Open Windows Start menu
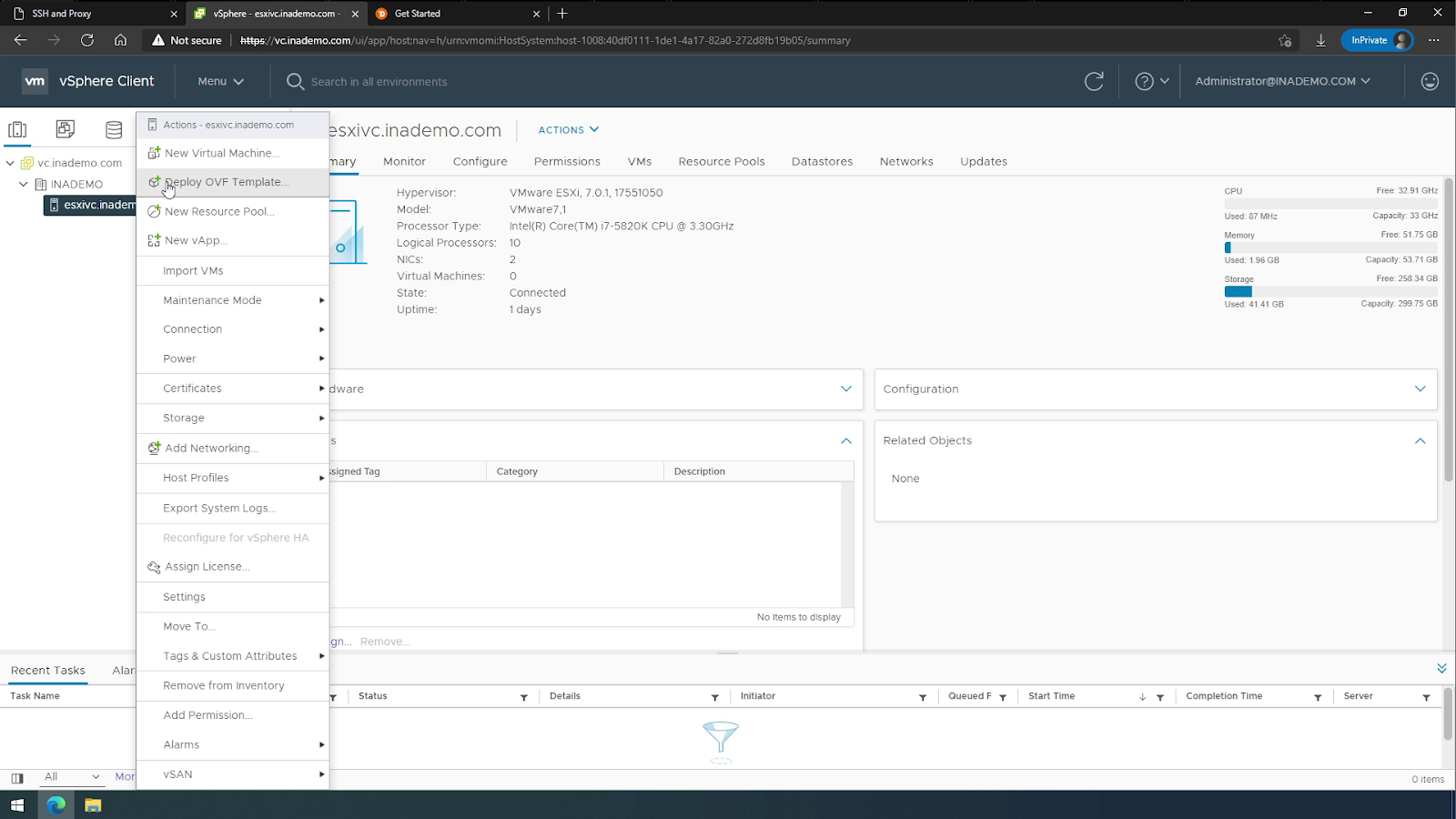Viewport: 1456px width, 819px height. [17, 805]
